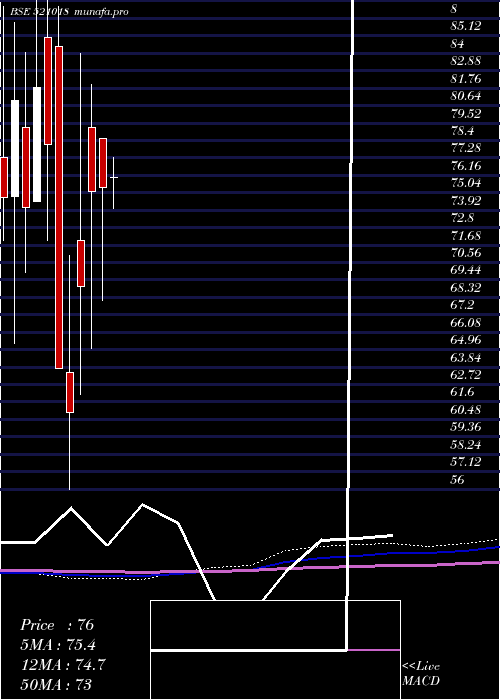Click the small doji candle after the red candles

pyautogui.click(x=113, y=178)
